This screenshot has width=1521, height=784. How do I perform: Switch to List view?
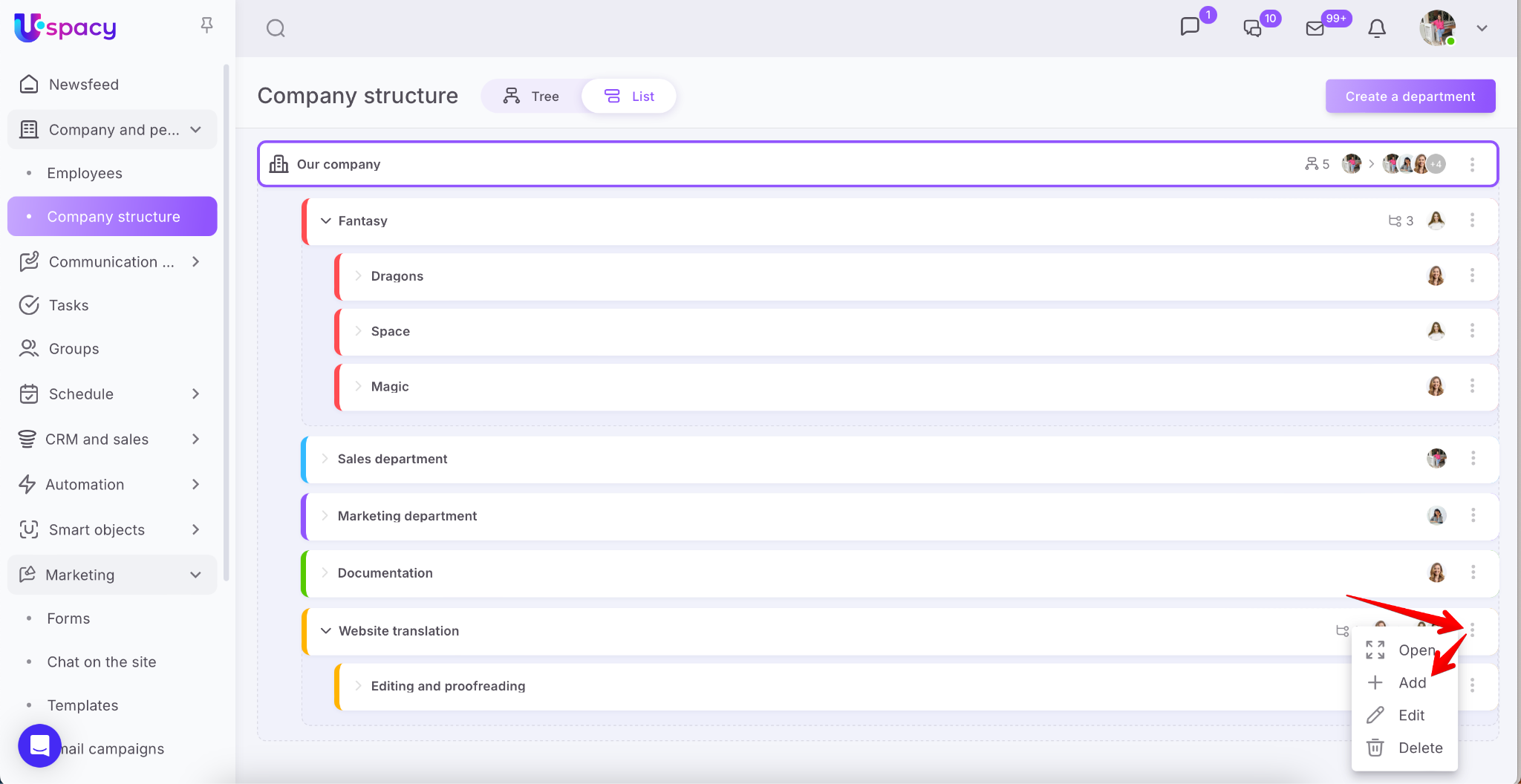pyautogui.click(x=629, y=97)
